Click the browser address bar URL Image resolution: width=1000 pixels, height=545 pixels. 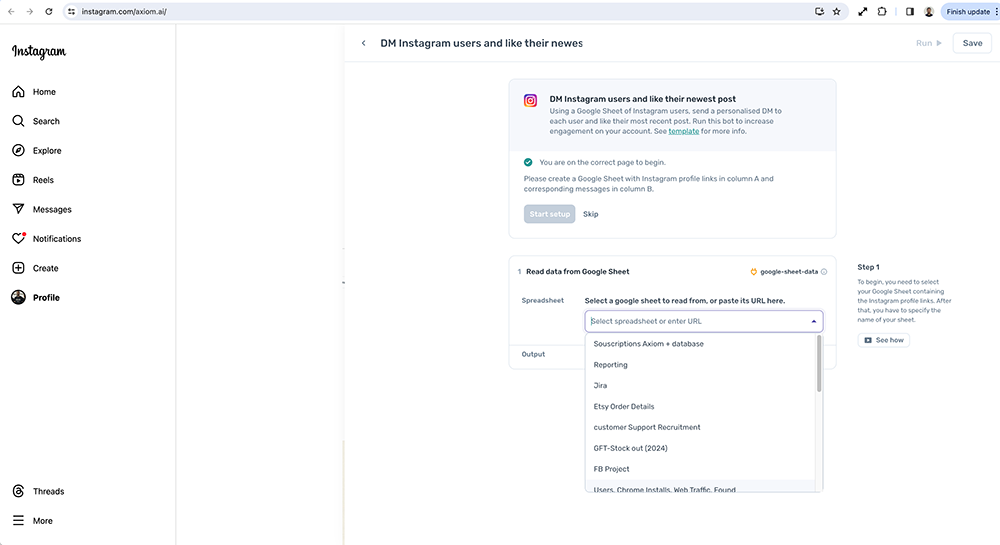(124, 11)
